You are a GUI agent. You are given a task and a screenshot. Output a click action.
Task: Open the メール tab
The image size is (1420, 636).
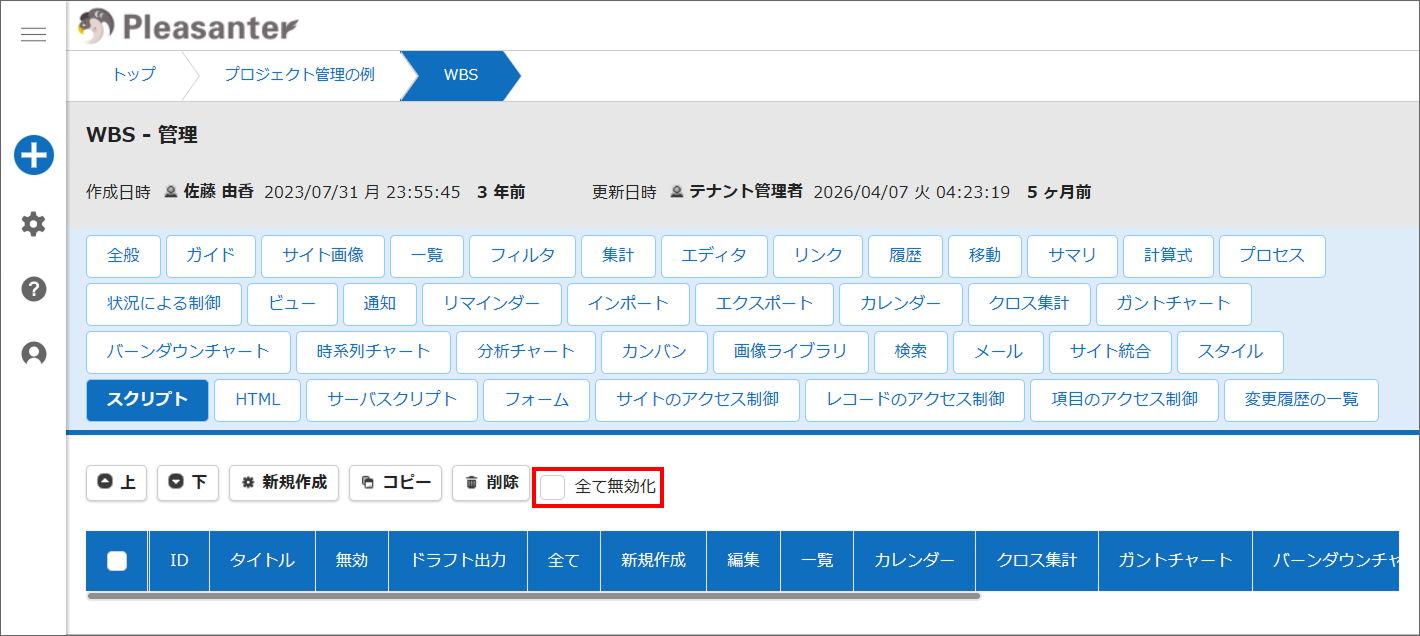[998, 352]
